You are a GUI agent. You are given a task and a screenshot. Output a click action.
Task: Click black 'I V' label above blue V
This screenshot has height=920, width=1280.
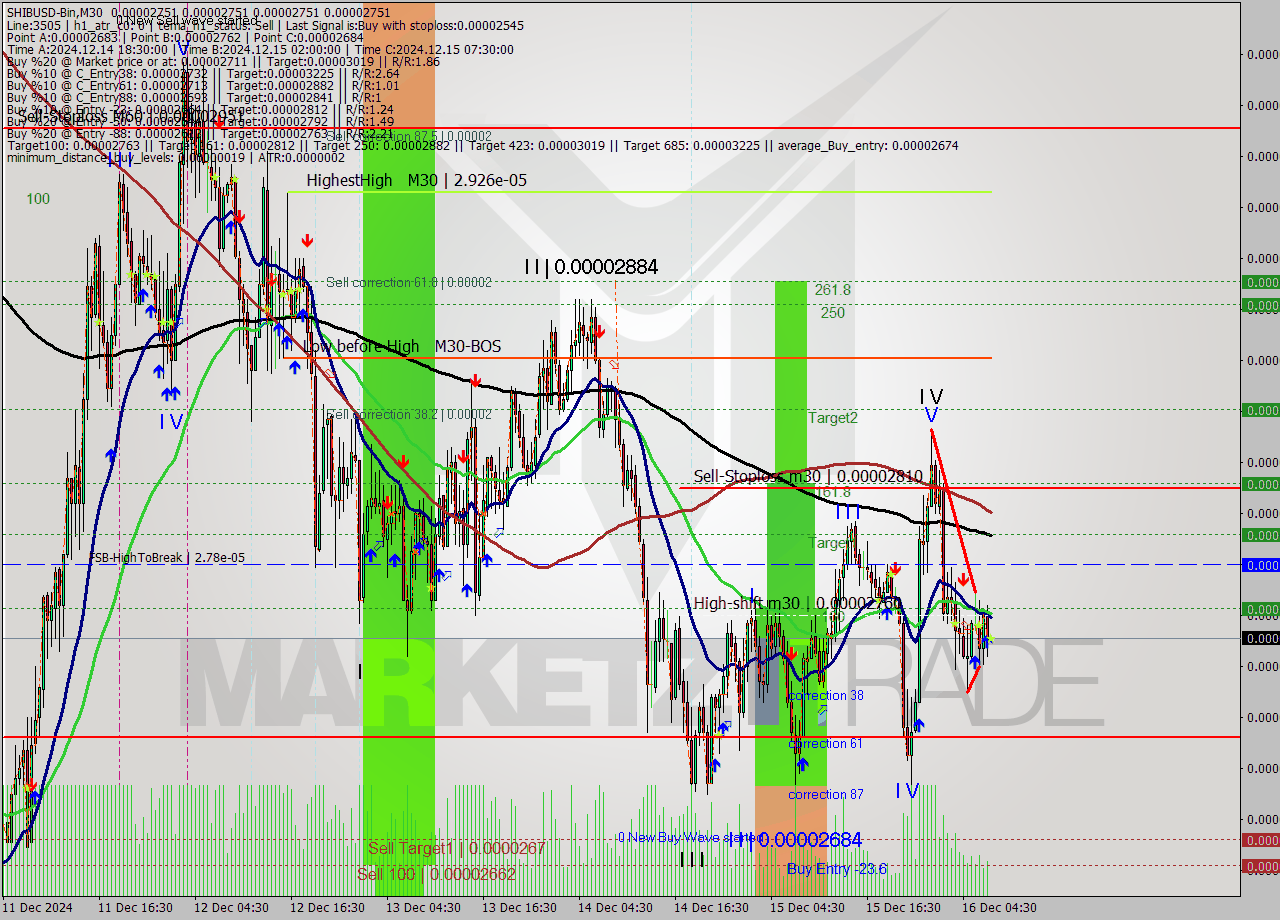tap(930, 397)
